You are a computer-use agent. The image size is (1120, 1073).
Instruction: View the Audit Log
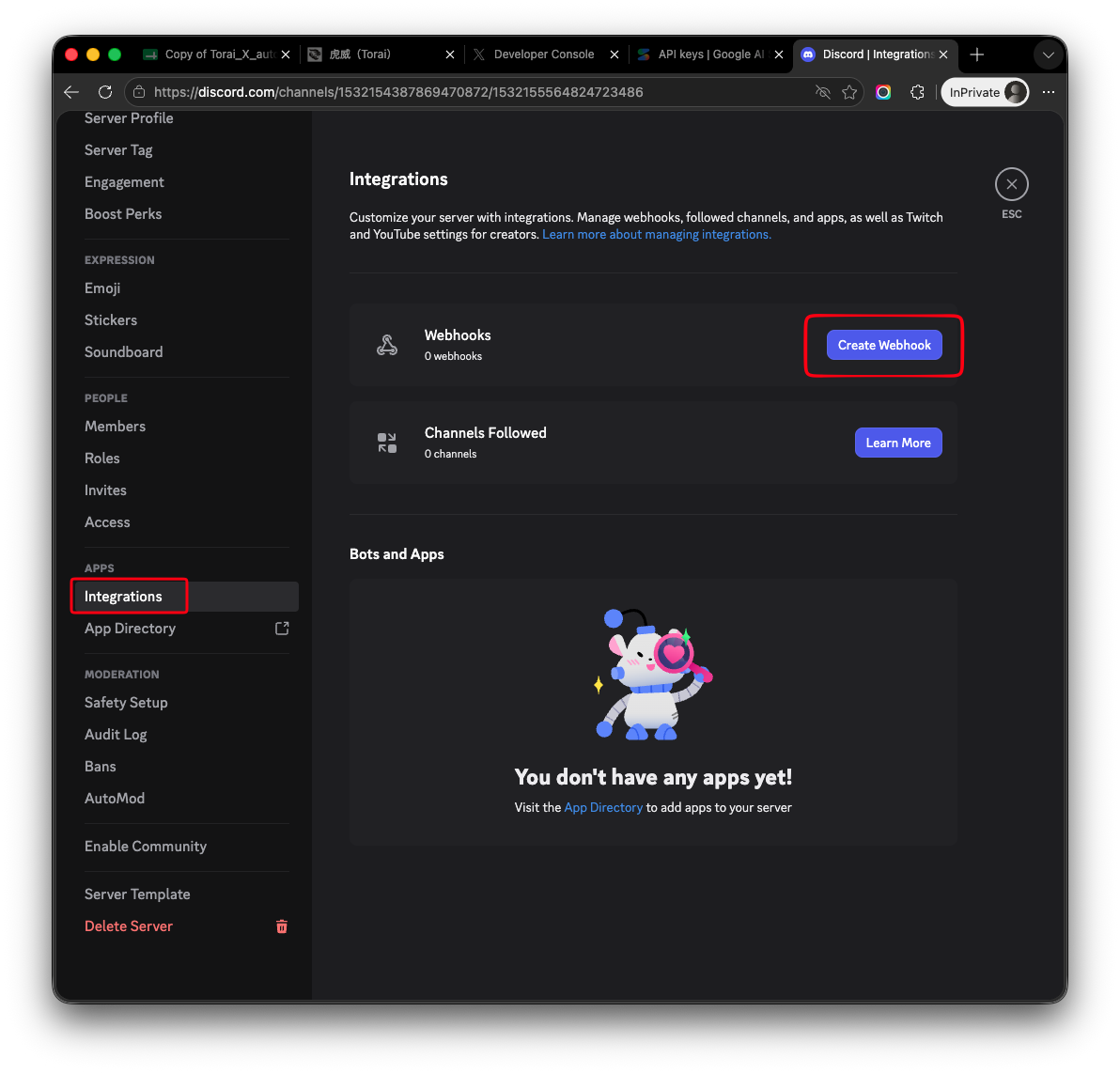click(x=116, y=735)
